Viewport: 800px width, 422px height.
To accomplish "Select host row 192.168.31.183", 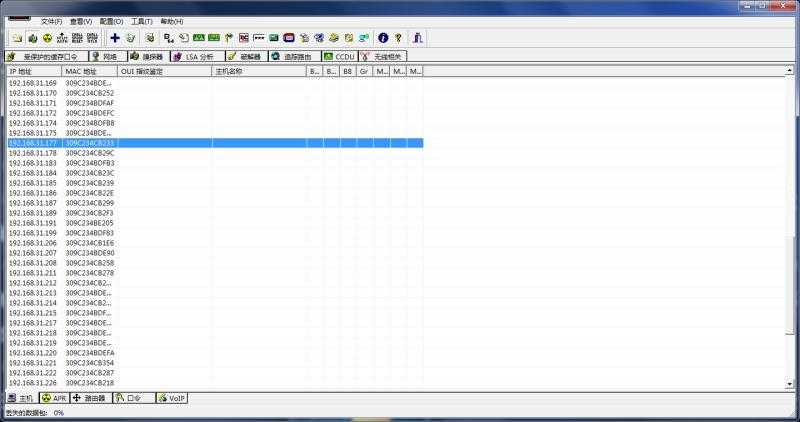I will (x=215, y=163).
